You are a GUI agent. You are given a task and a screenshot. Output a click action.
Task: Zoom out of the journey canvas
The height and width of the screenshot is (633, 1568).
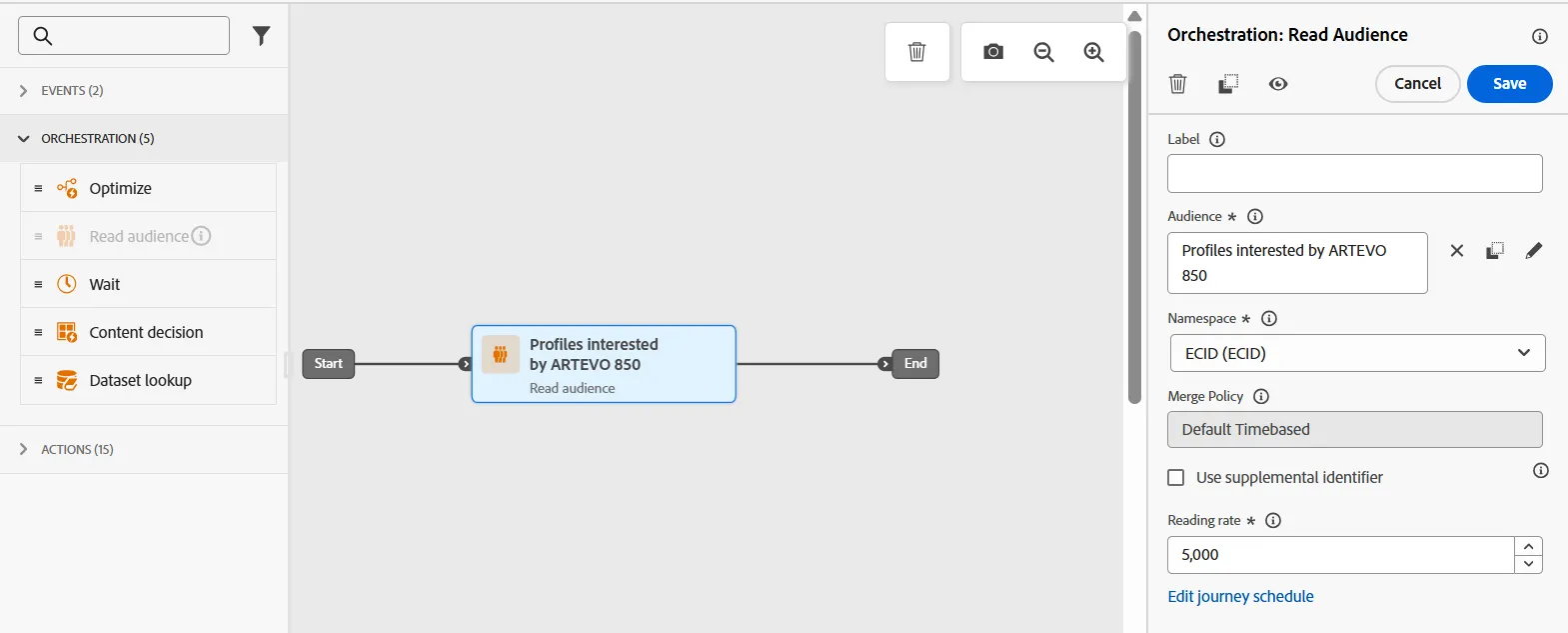tap(1043, 52)
